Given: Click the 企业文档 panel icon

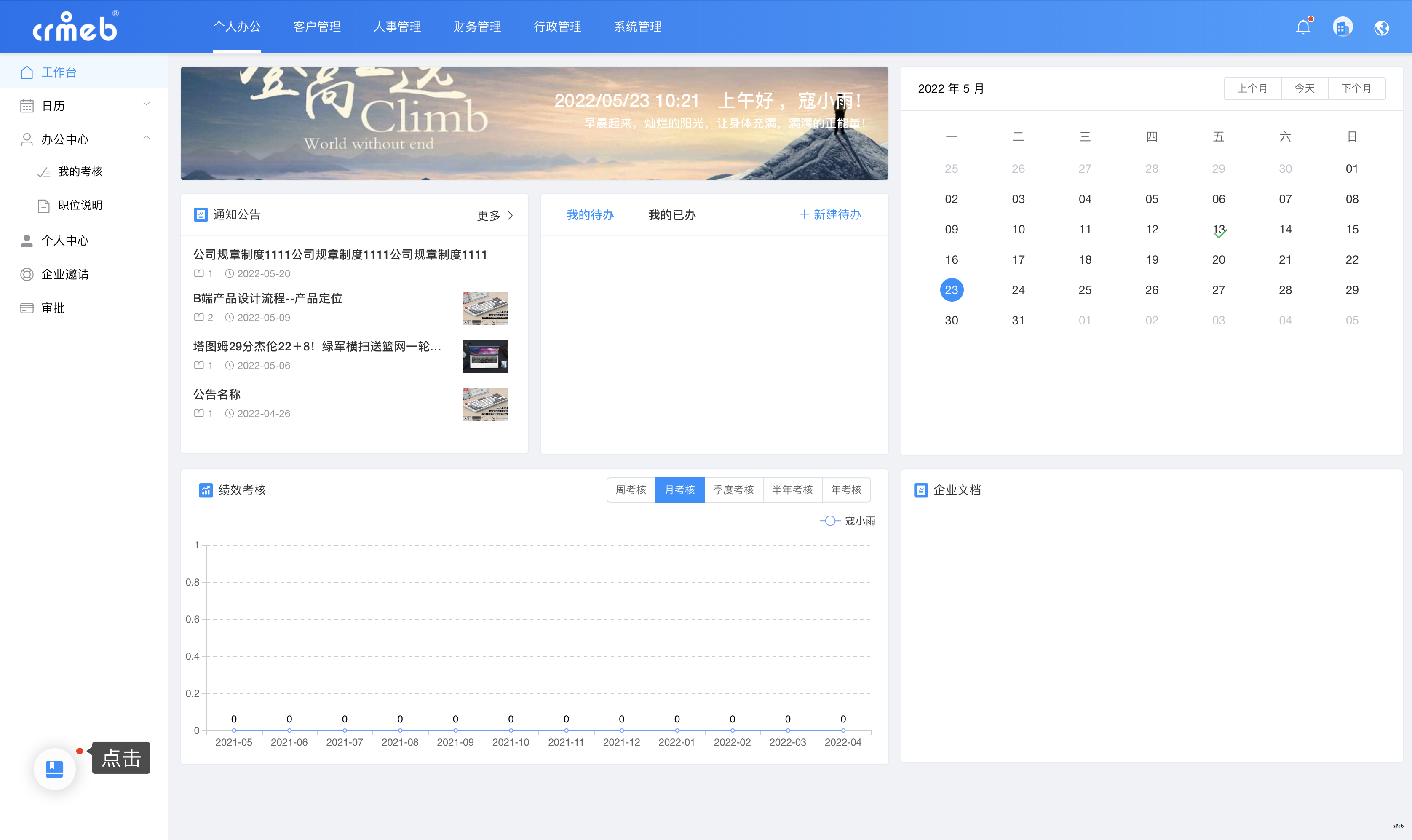Looking at the screenshot, I should [x=921, y=490].
